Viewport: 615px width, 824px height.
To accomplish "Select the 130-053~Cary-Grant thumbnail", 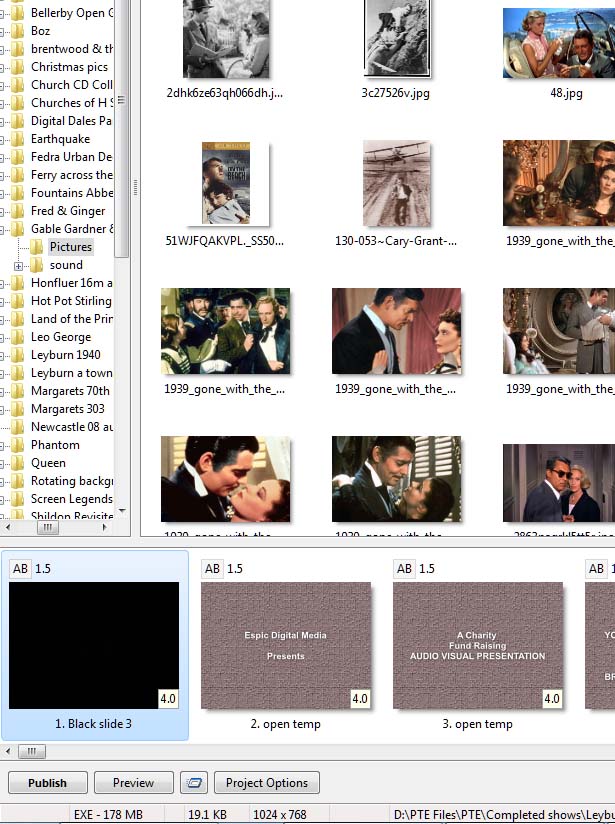I will (x=396, y=183).
